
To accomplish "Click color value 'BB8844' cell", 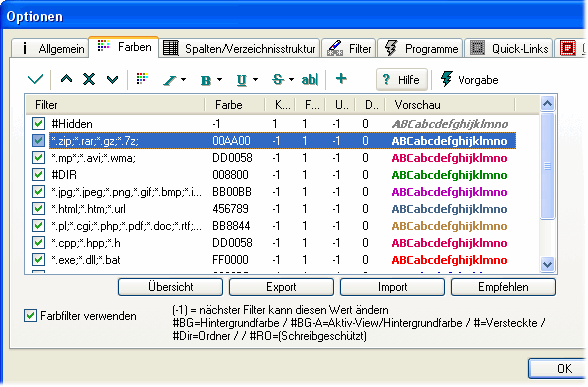I will 231,226.
